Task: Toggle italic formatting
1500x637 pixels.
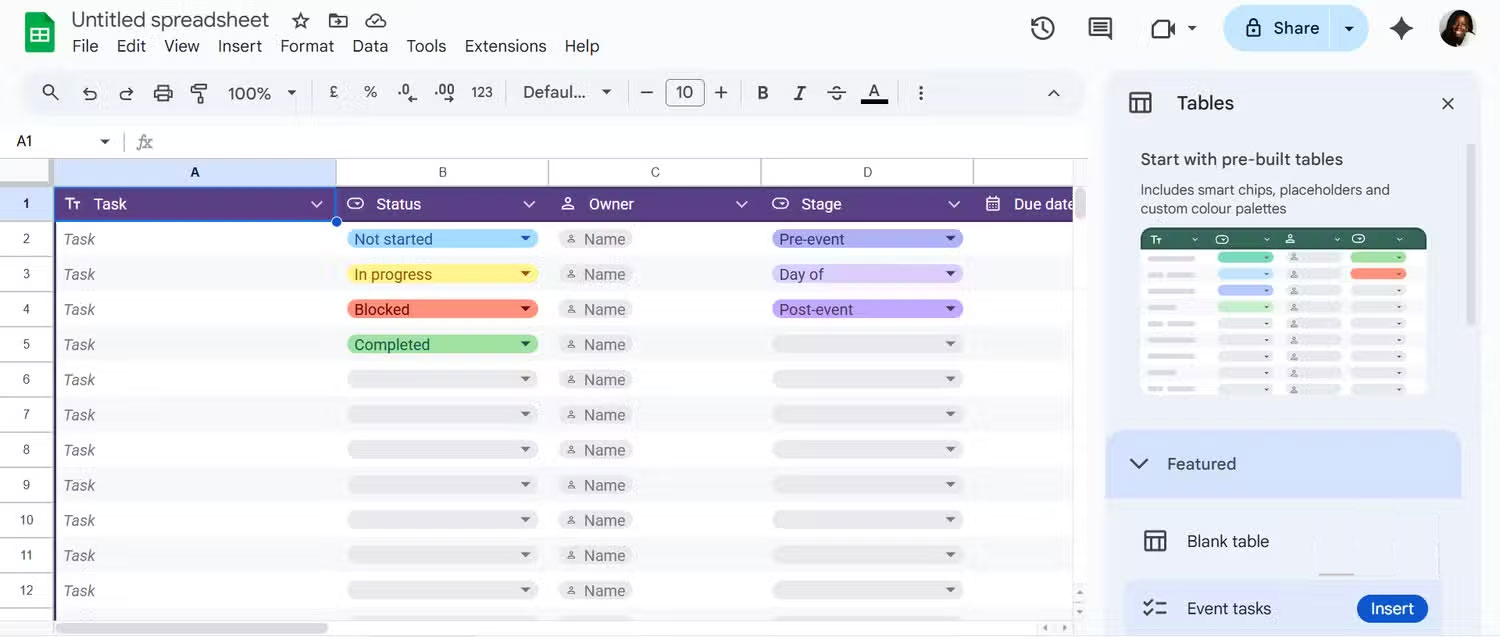Action: tap(799, 92)
